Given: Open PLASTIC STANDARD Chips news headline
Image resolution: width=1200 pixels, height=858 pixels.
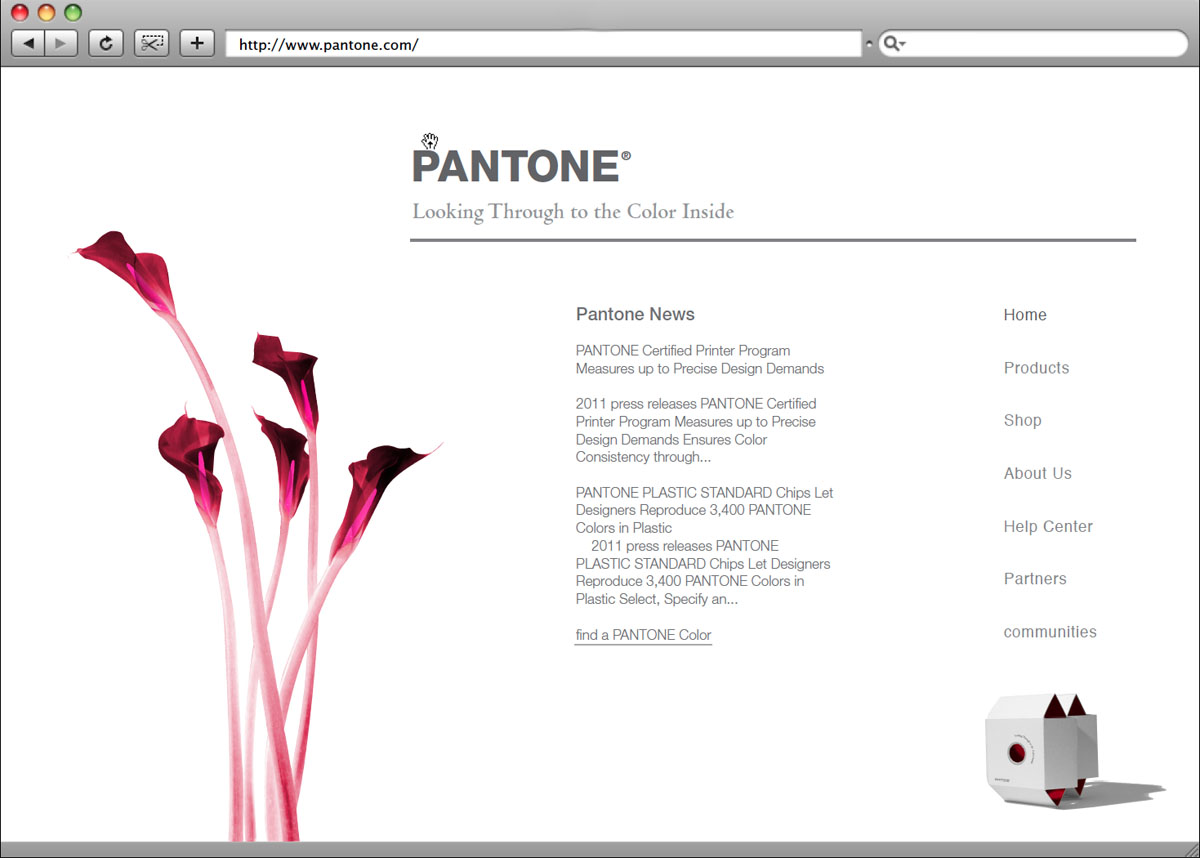Looking at the screenshot, I should (x=704, y=510).
